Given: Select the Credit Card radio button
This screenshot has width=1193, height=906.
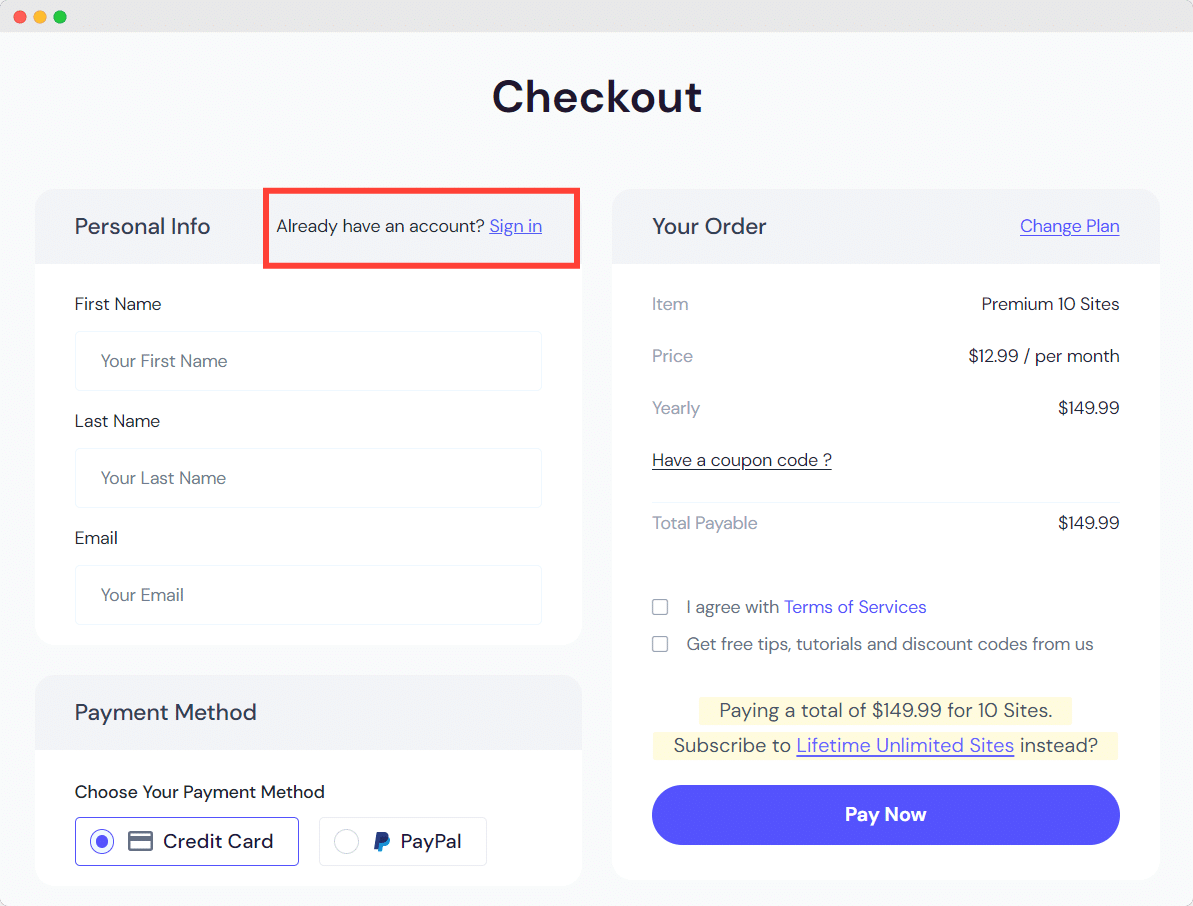Looking at the screenshot, I should click(102, 841).
